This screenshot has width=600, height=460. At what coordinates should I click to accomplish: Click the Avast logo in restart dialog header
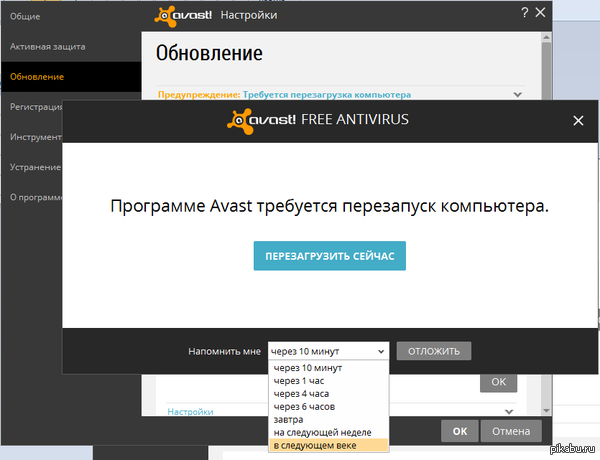(261, 121)
